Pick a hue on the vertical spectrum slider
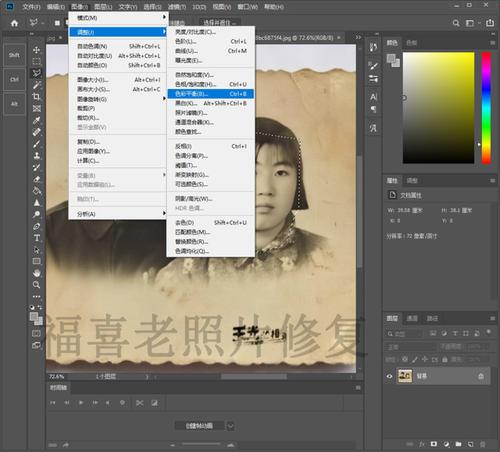 coord(486,108)
